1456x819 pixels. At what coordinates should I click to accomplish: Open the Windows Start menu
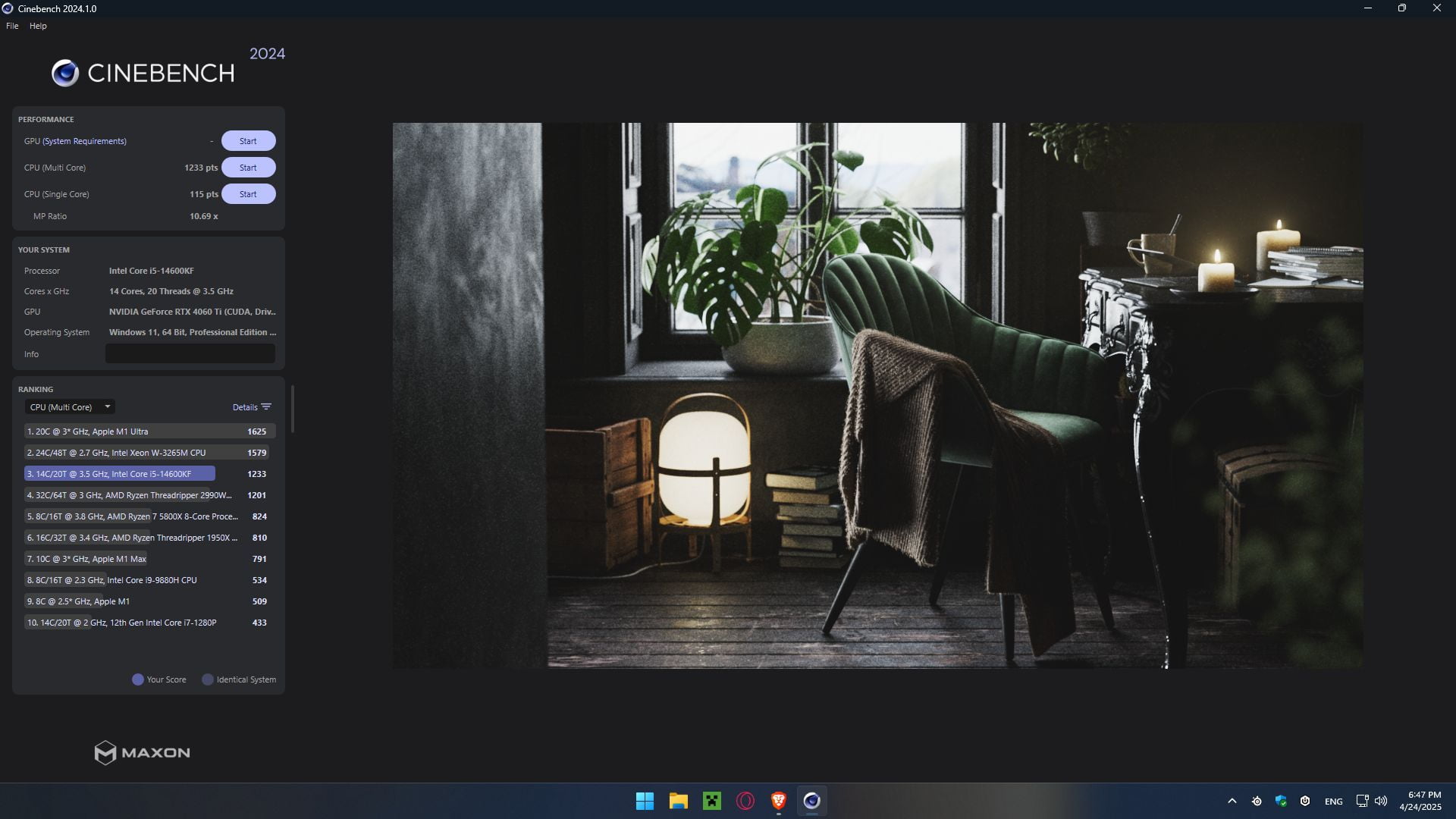pos(645,801)
